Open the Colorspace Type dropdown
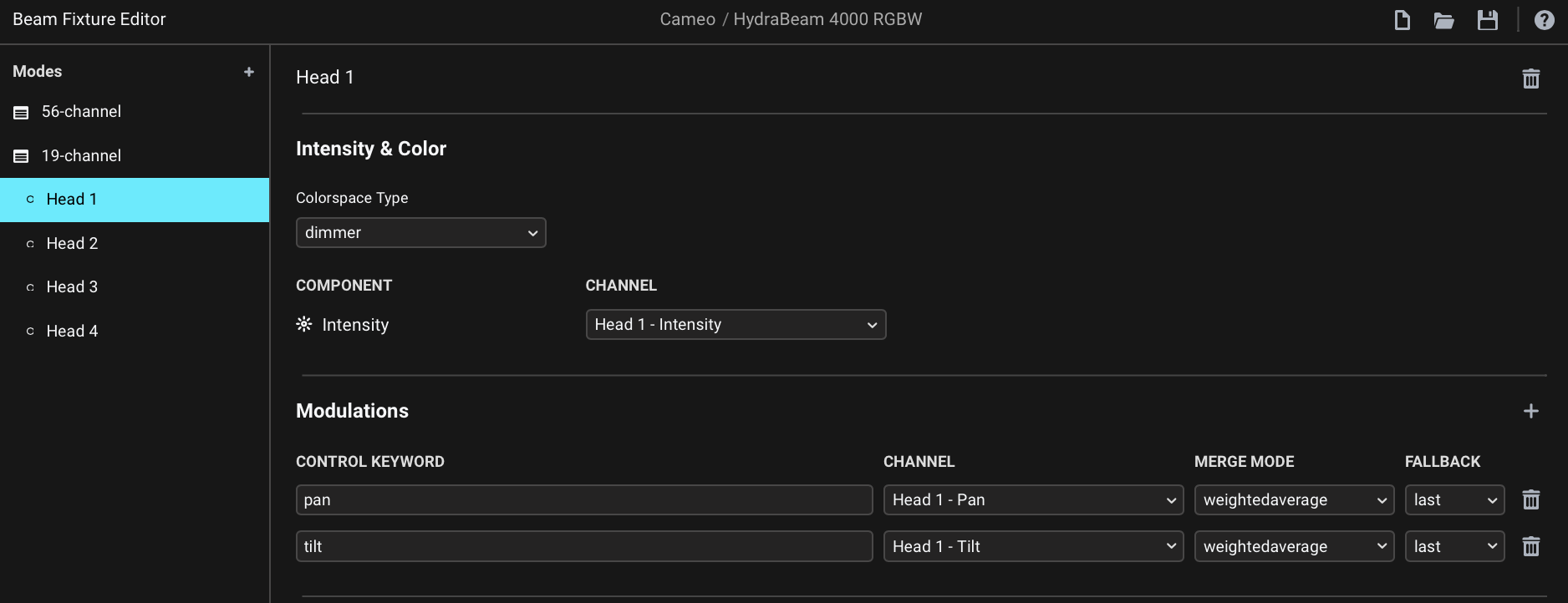Screen dimensions: 1568x603 [420, 233]
